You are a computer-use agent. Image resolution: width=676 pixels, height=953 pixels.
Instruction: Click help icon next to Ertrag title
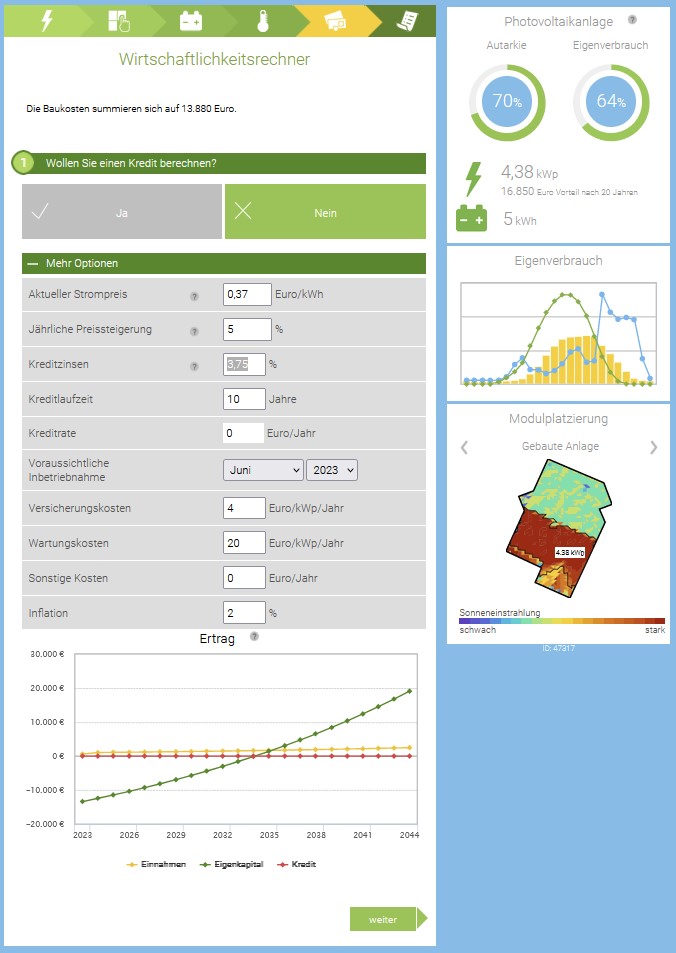254,637
